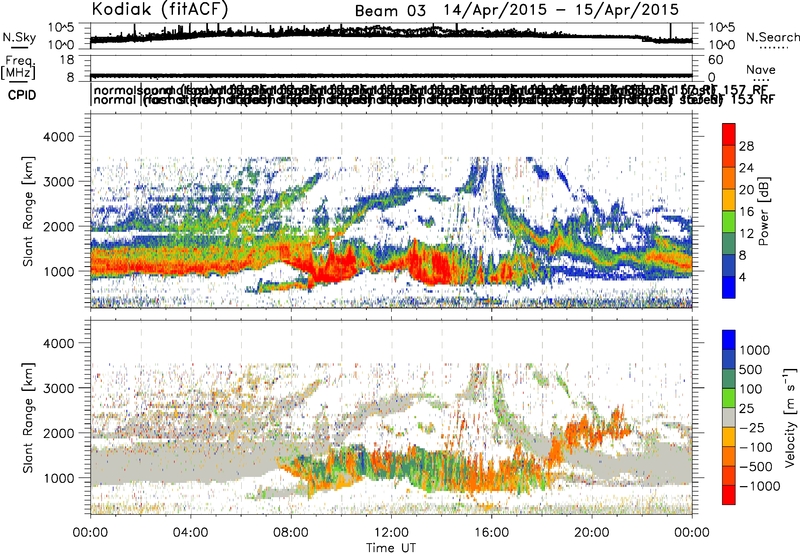Click the '28' label on Power colorbar
The image size is (800, 554).
[x=746, y=146]
